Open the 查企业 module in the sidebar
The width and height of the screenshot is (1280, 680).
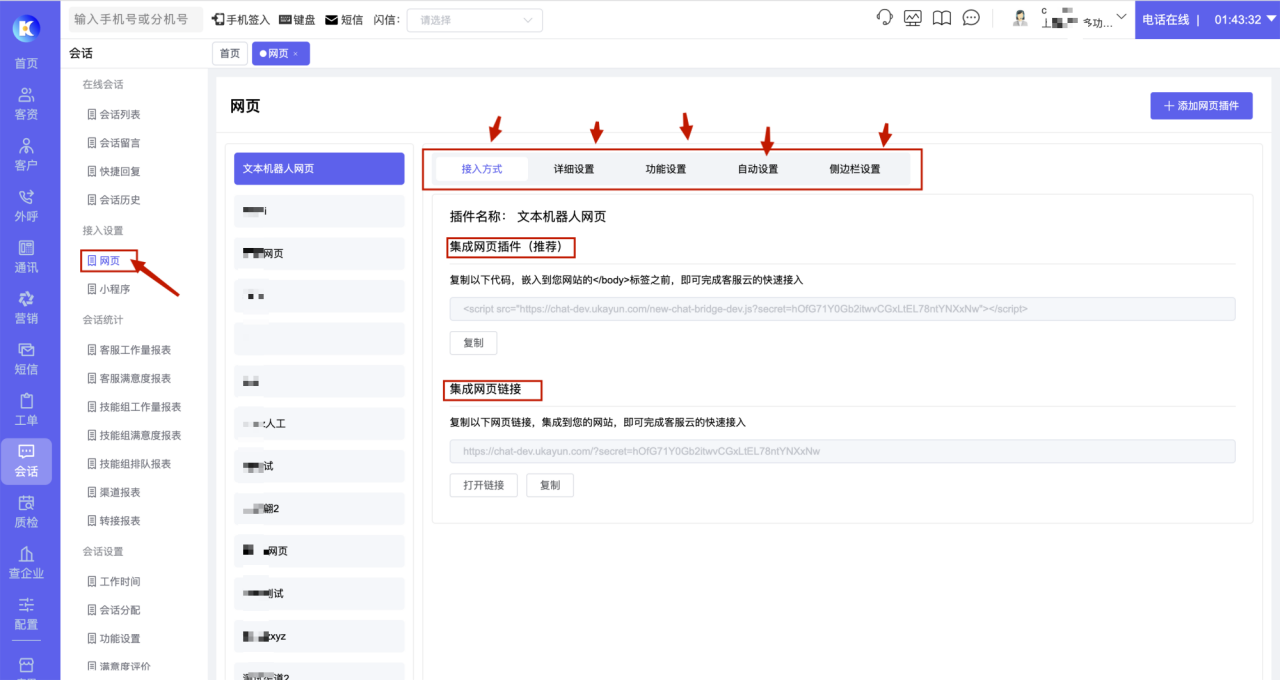27,563
